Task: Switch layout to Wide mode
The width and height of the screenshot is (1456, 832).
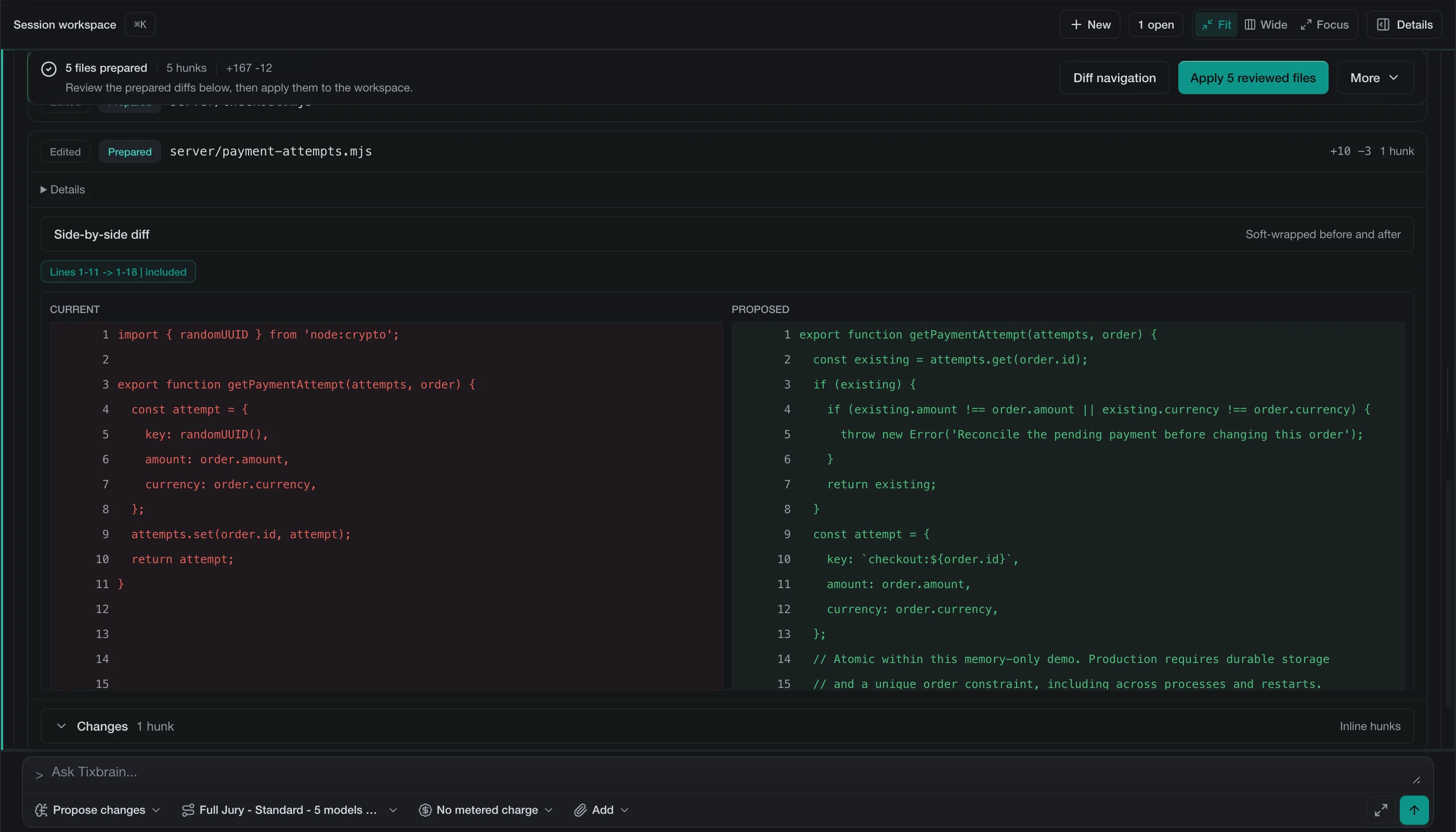Action: (1266, 24)
